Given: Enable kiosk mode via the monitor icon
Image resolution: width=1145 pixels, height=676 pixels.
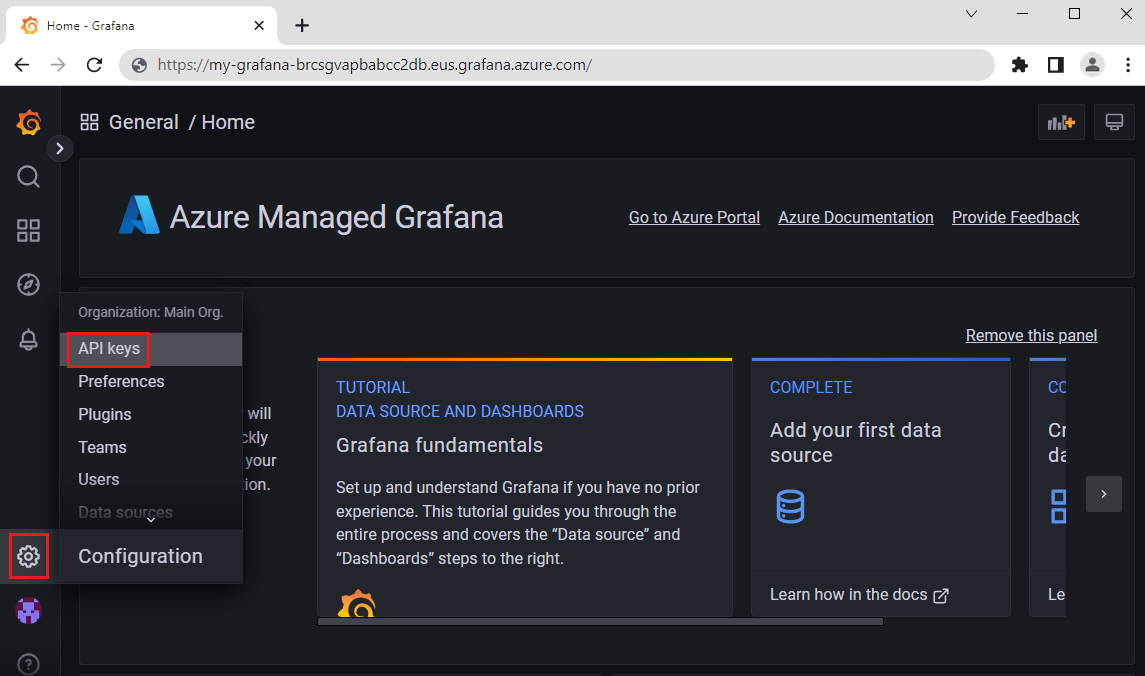Looking at the screenshot, I should [1114, 121].
